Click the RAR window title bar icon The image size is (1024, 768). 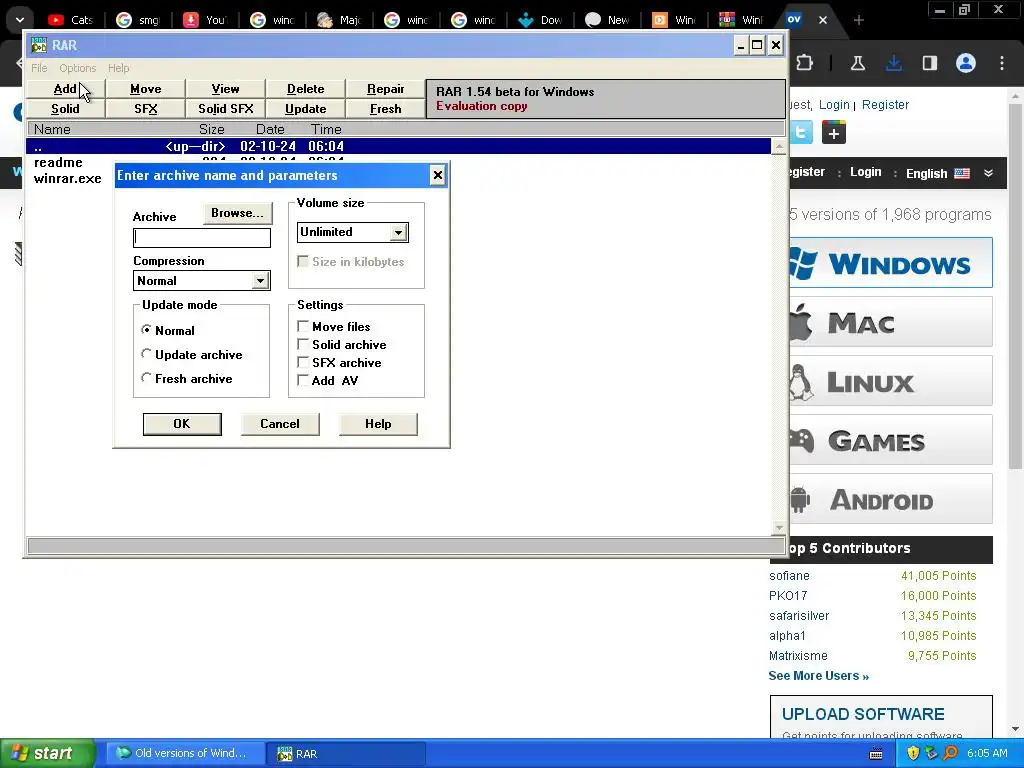click(x=39, y=45)
